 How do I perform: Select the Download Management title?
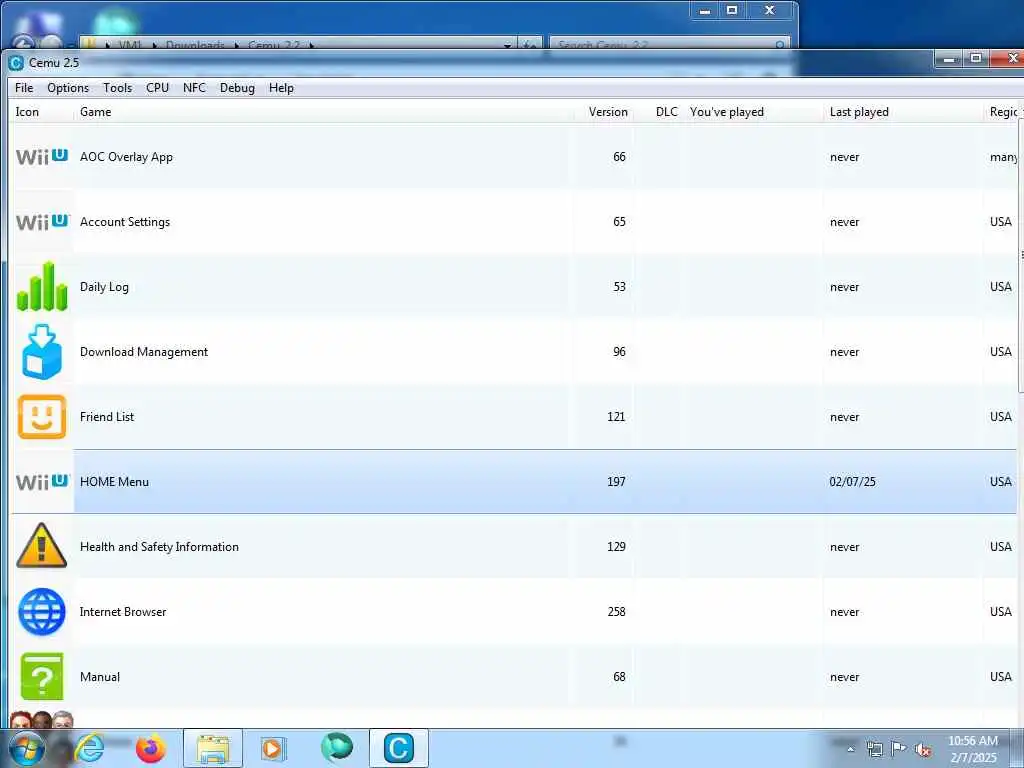pyautogui.click(x=144, y=351)
